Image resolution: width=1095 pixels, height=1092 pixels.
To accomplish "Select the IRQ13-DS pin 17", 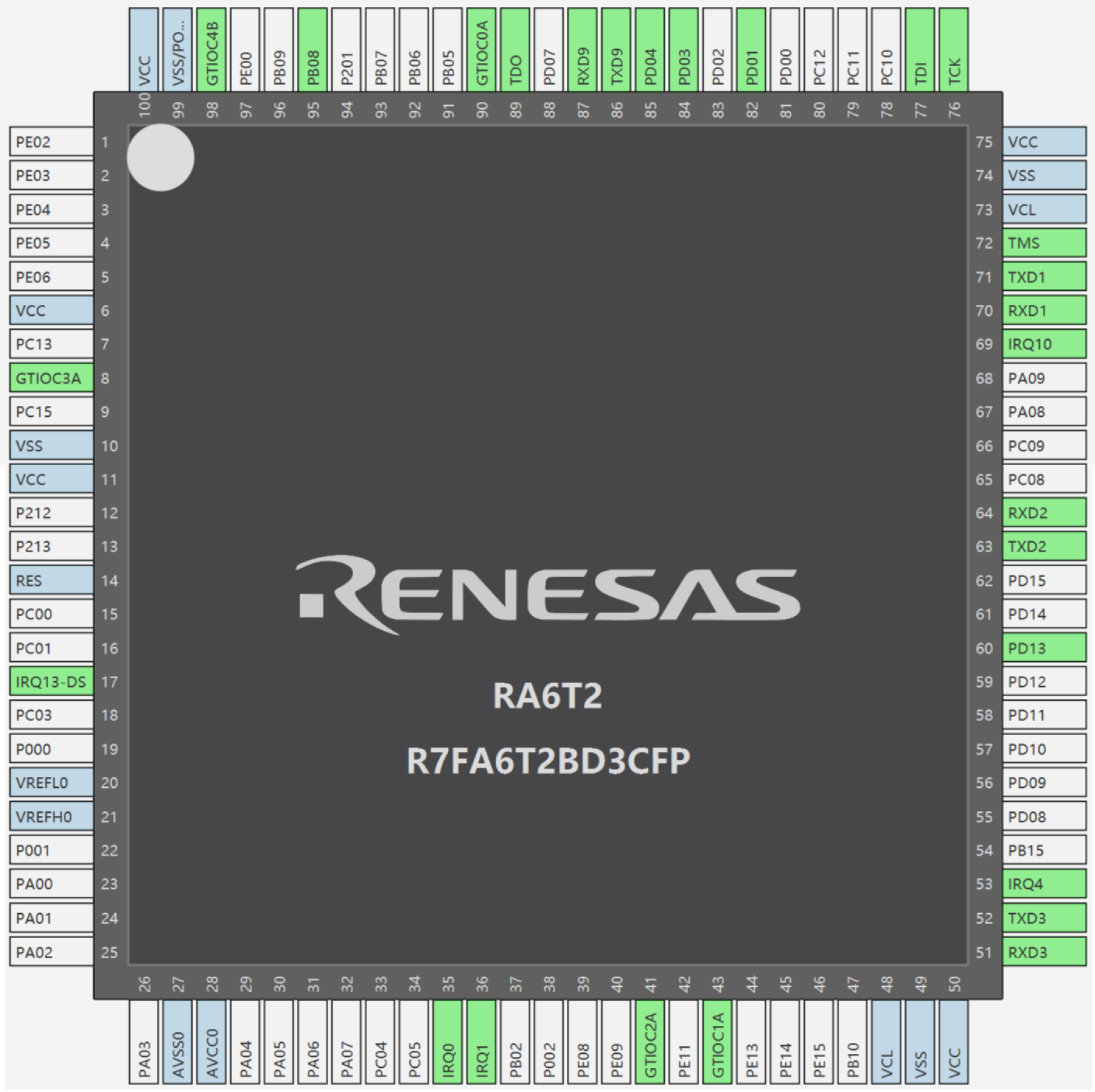I will (x=51, y=681).
